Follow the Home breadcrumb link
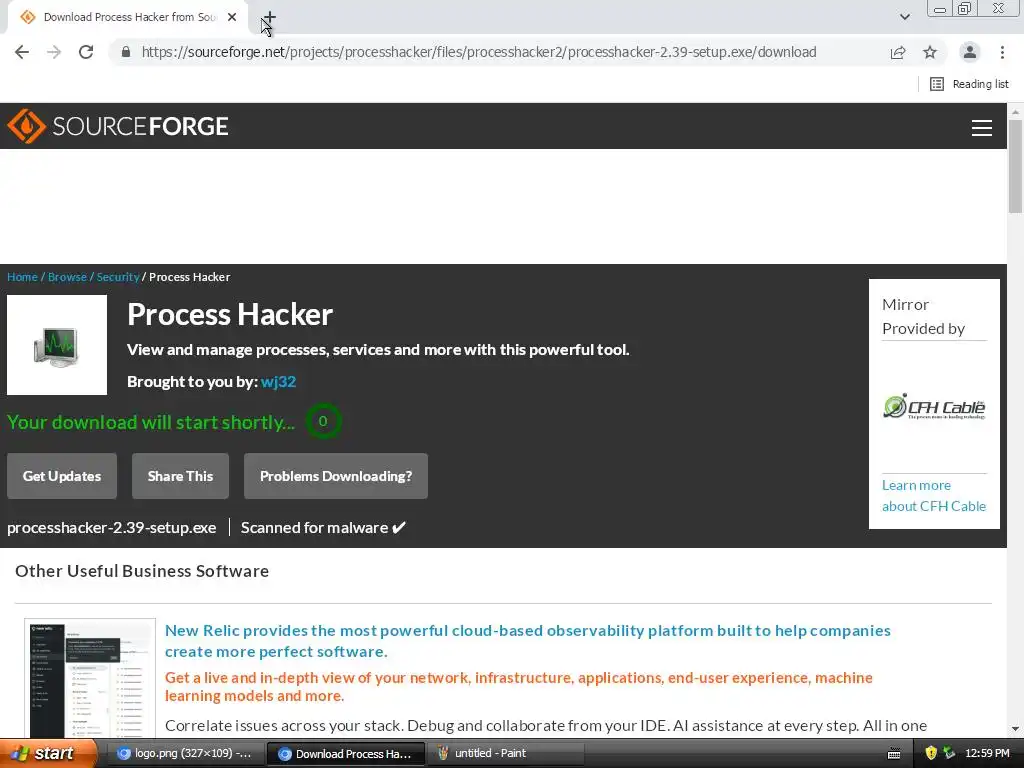The width and height of the screenshot is (1024, 768). 22,277
